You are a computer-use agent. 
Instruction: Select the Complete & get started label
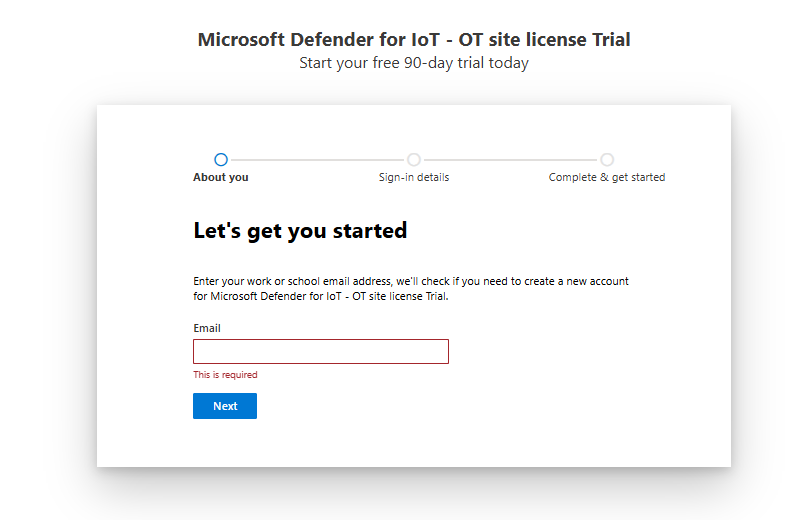607,178
